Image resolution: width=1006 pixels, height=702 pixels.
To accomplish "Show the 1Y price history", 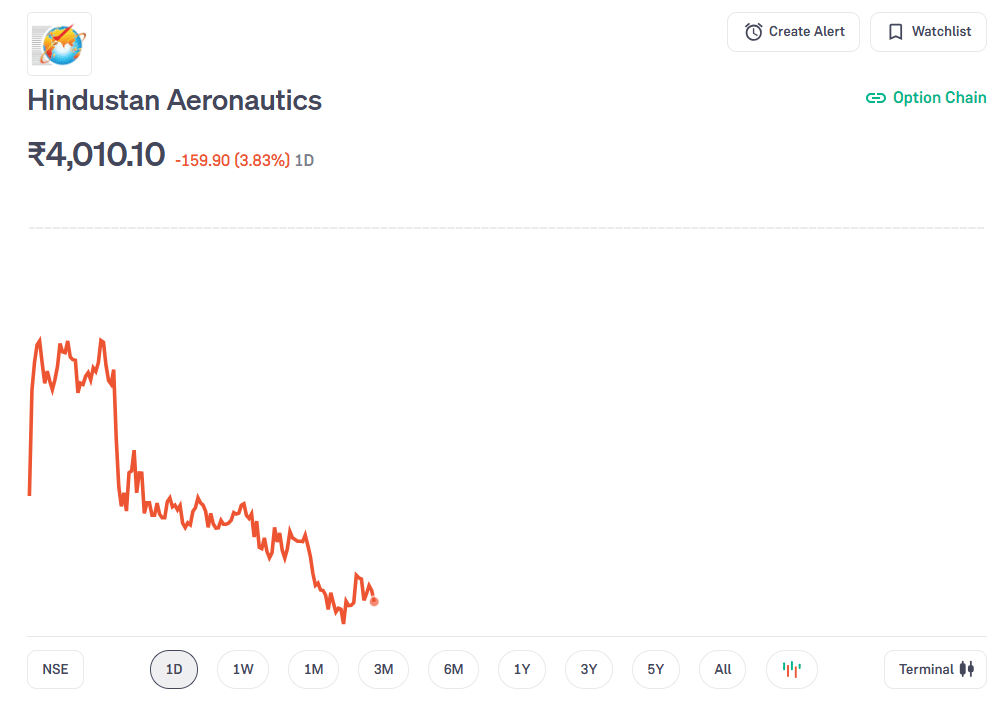I will tap(522, 669).
